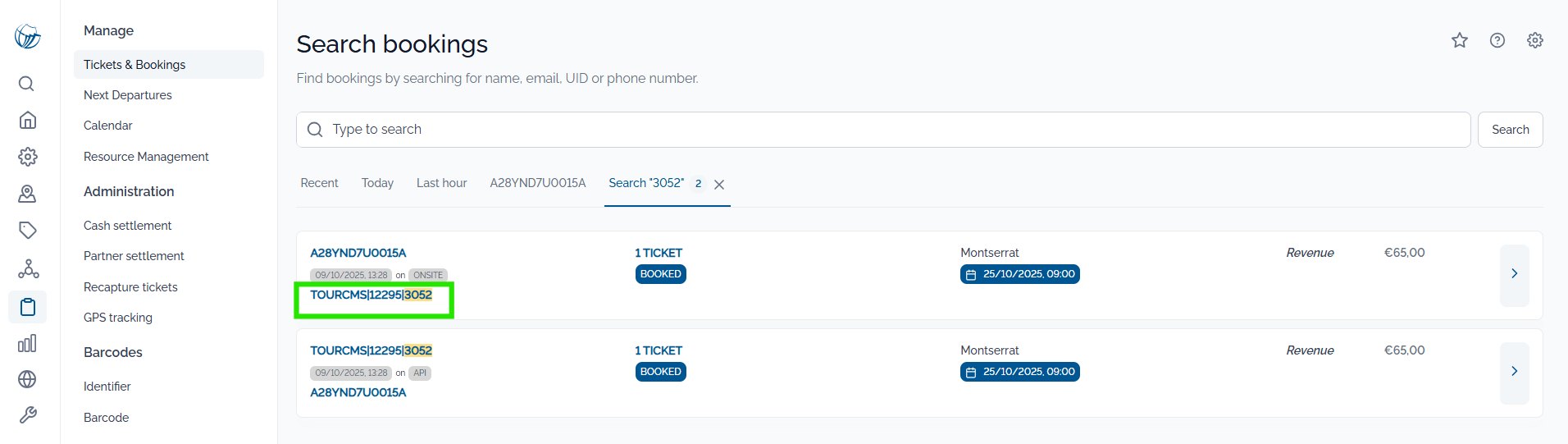This screenshot has height=444, width=1568.
Task: Open Barcode under Barcodes
Action: click(107, 418)
